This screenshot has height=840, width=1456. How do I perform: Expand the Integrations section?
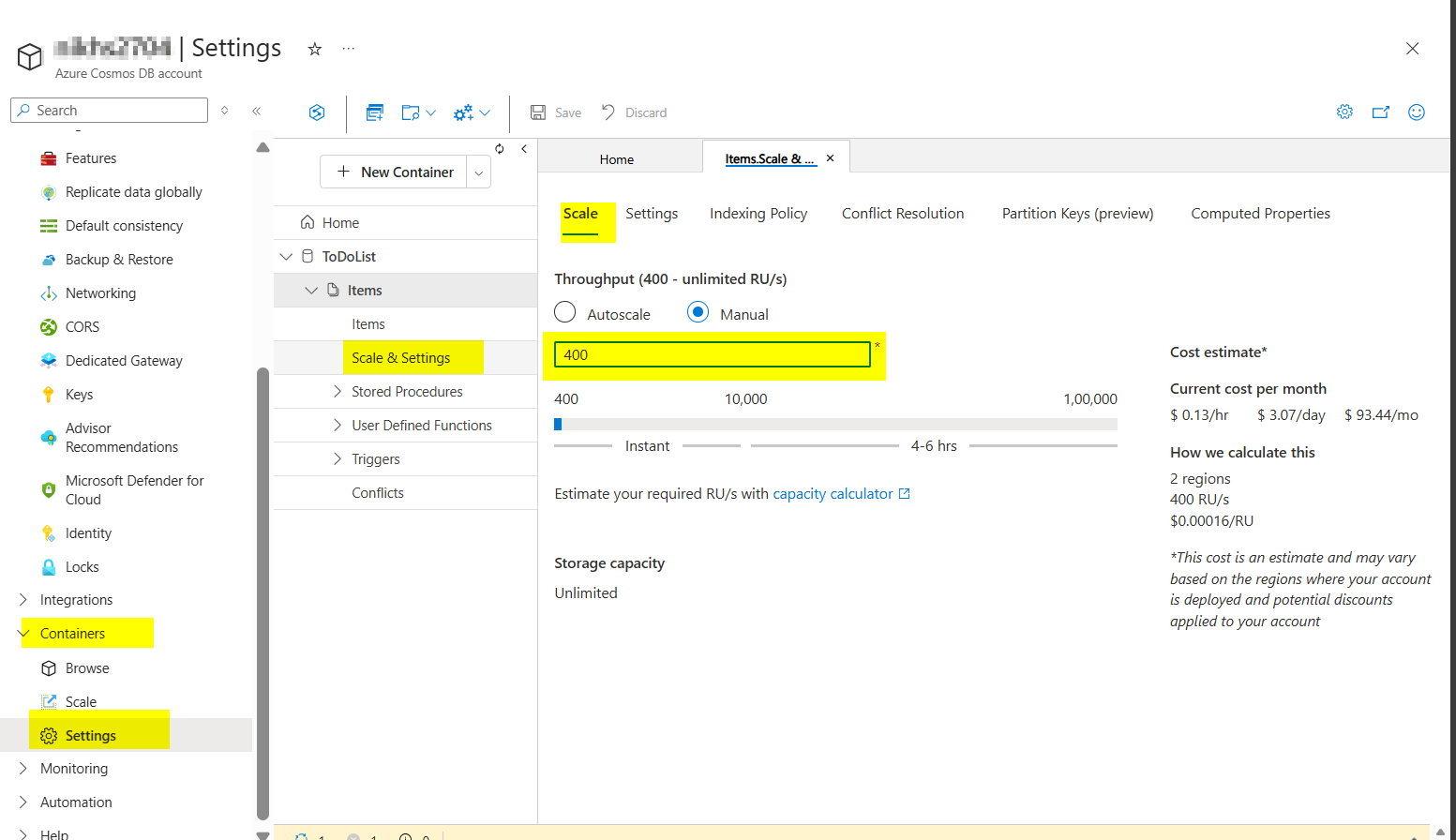click(23, 600)
